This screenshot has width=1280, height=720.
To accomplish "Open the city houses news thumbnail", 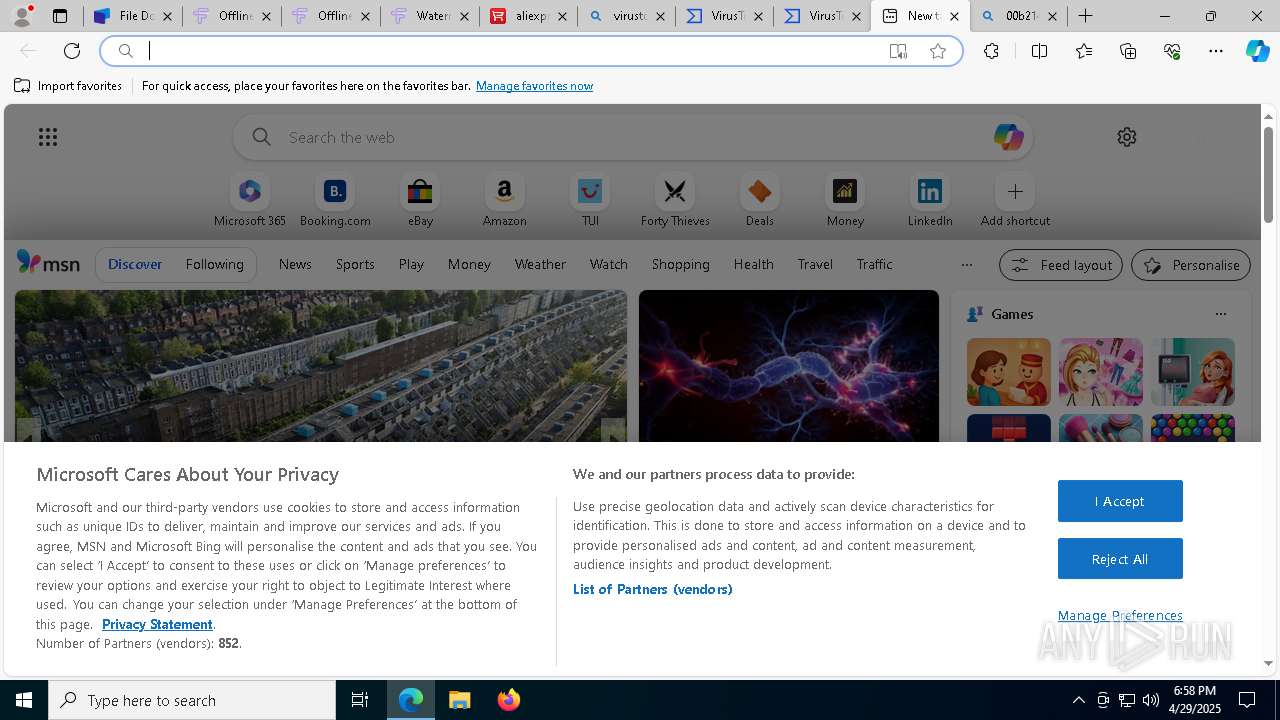I will 321,366.
